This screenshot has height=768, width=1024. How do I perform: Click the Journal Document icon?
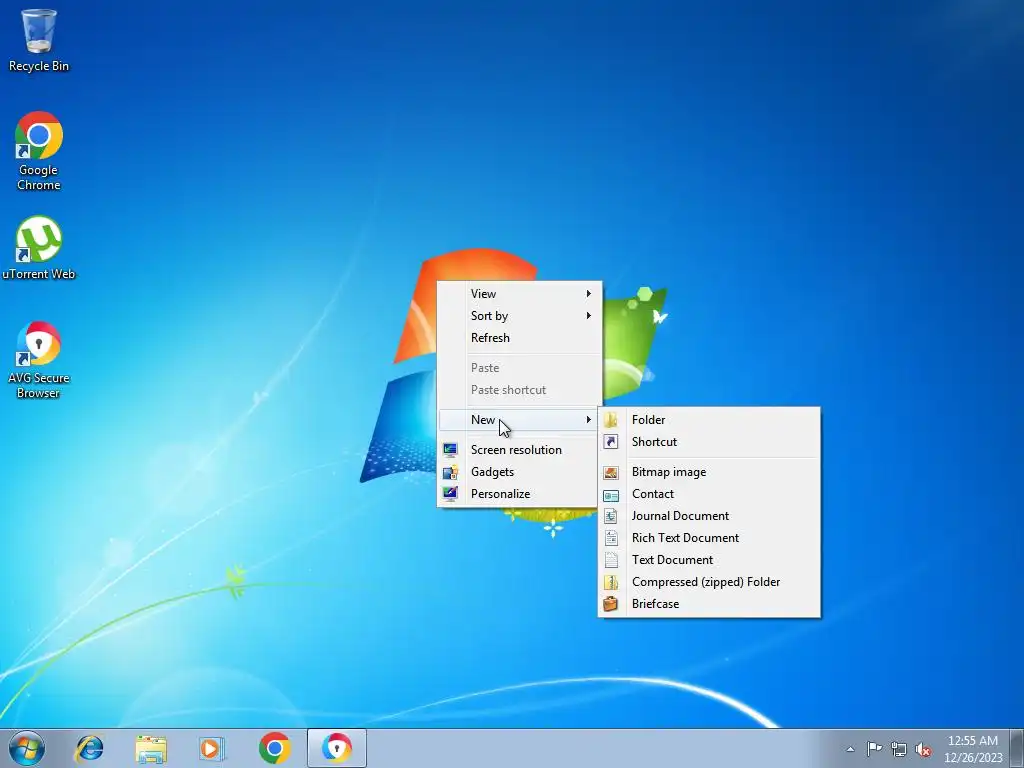pos(611,517)
